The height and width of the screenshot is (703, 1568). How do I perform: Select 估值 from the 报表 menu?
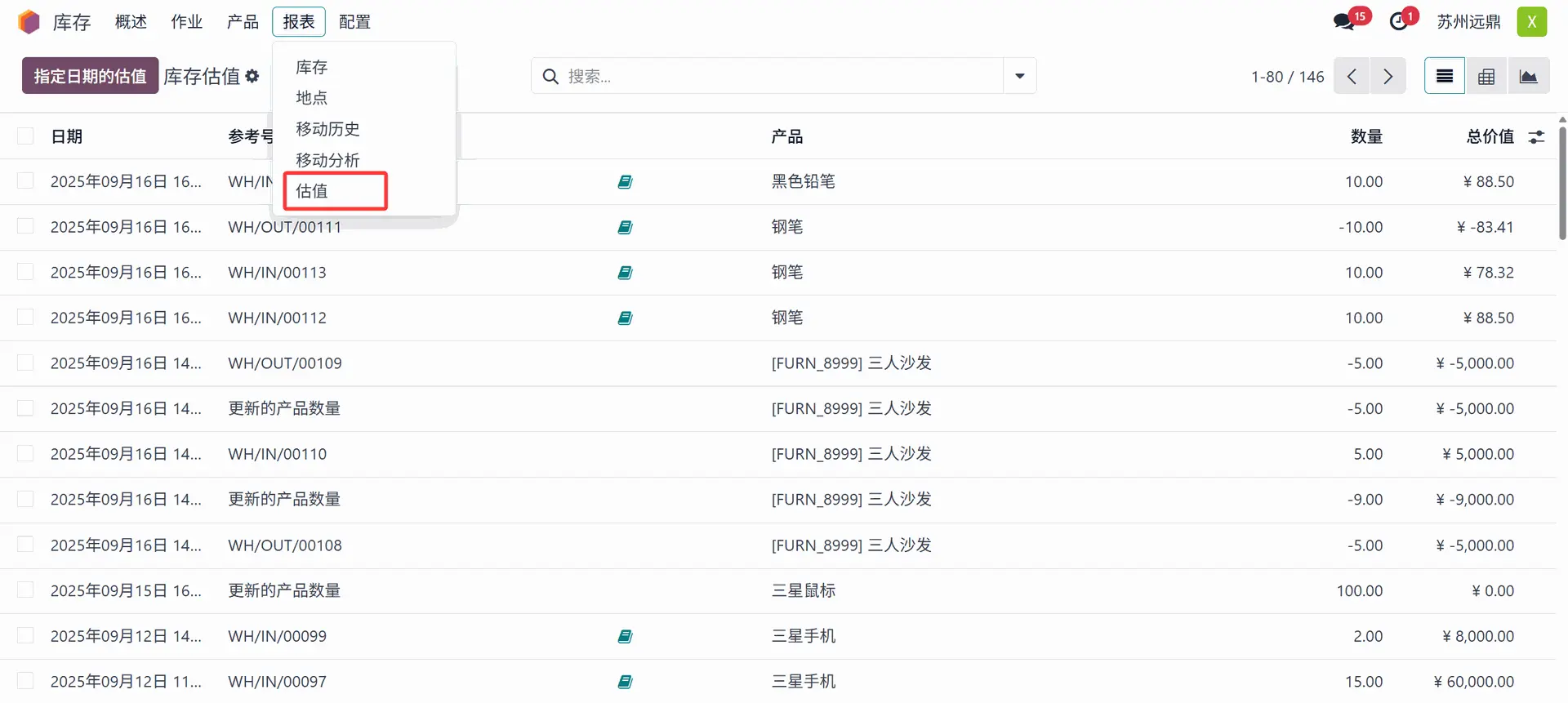pyautogui.click(x=312, y=191)
